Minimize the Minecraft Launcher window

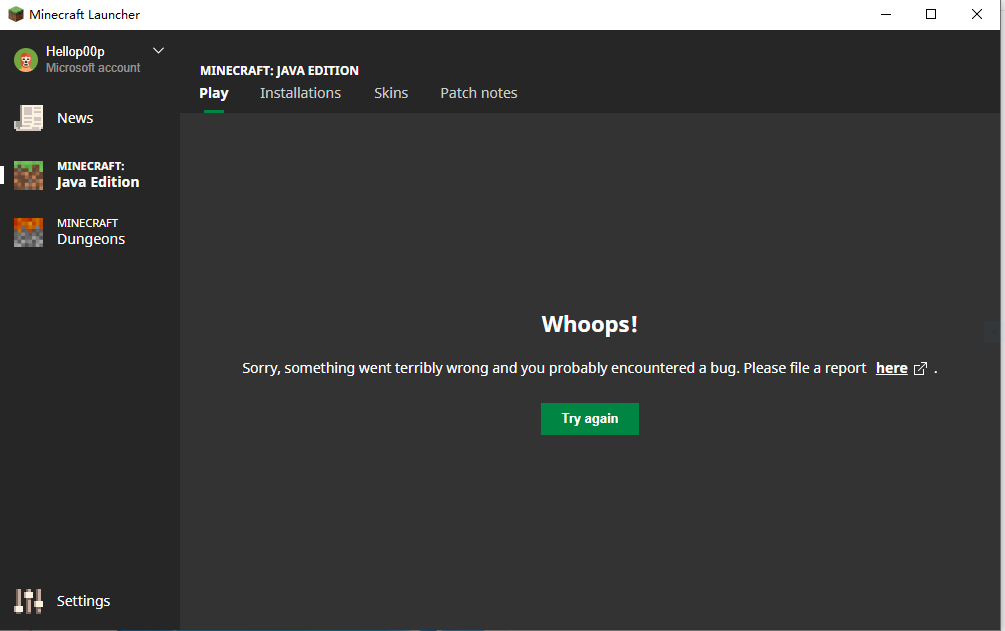[x=886, y=14]
